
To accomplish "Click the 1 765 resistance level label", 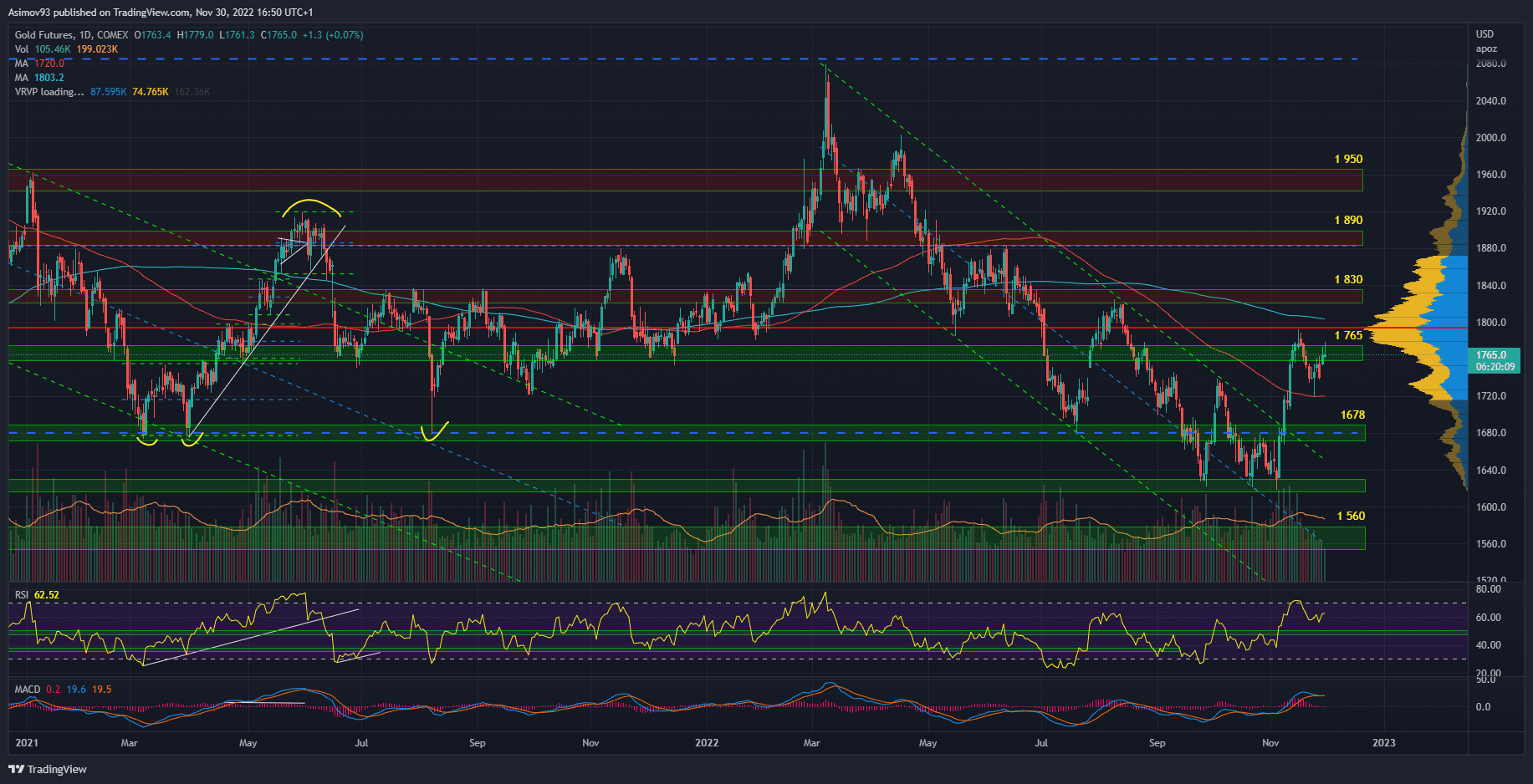I will [x=1348, y=335].
